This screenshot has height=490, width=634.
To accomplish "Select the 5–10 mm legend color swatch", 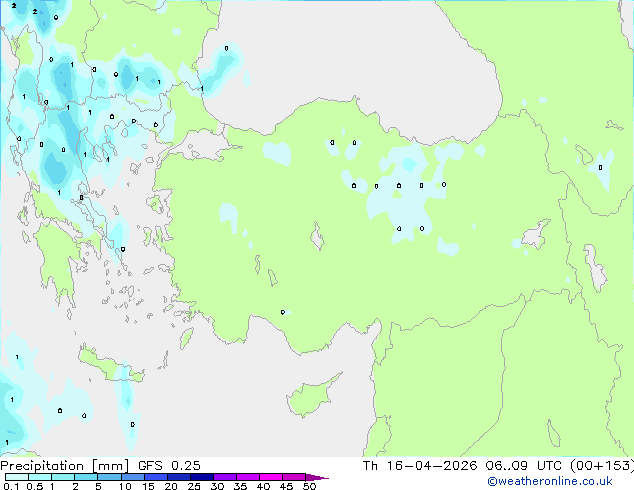I will coord(109,477).
